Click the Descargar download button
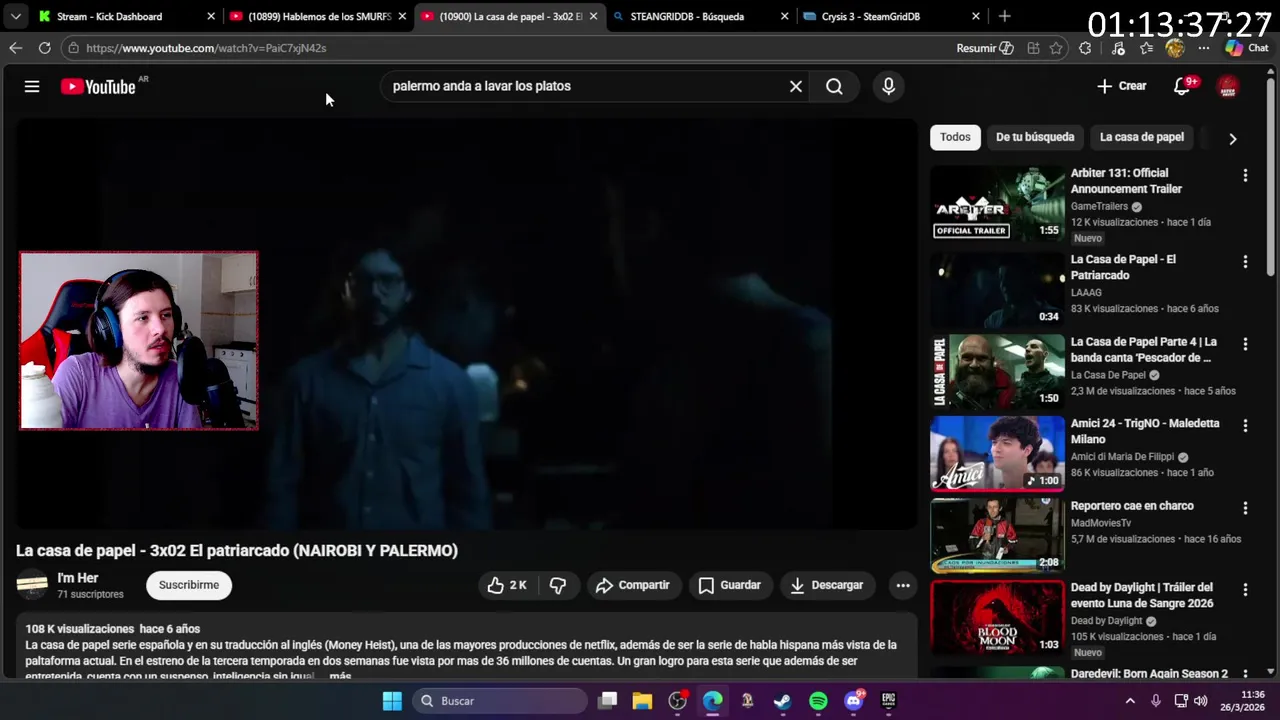Image resolution: width=1280 pixels, height=720 pixels. click(x=827, y=585)
